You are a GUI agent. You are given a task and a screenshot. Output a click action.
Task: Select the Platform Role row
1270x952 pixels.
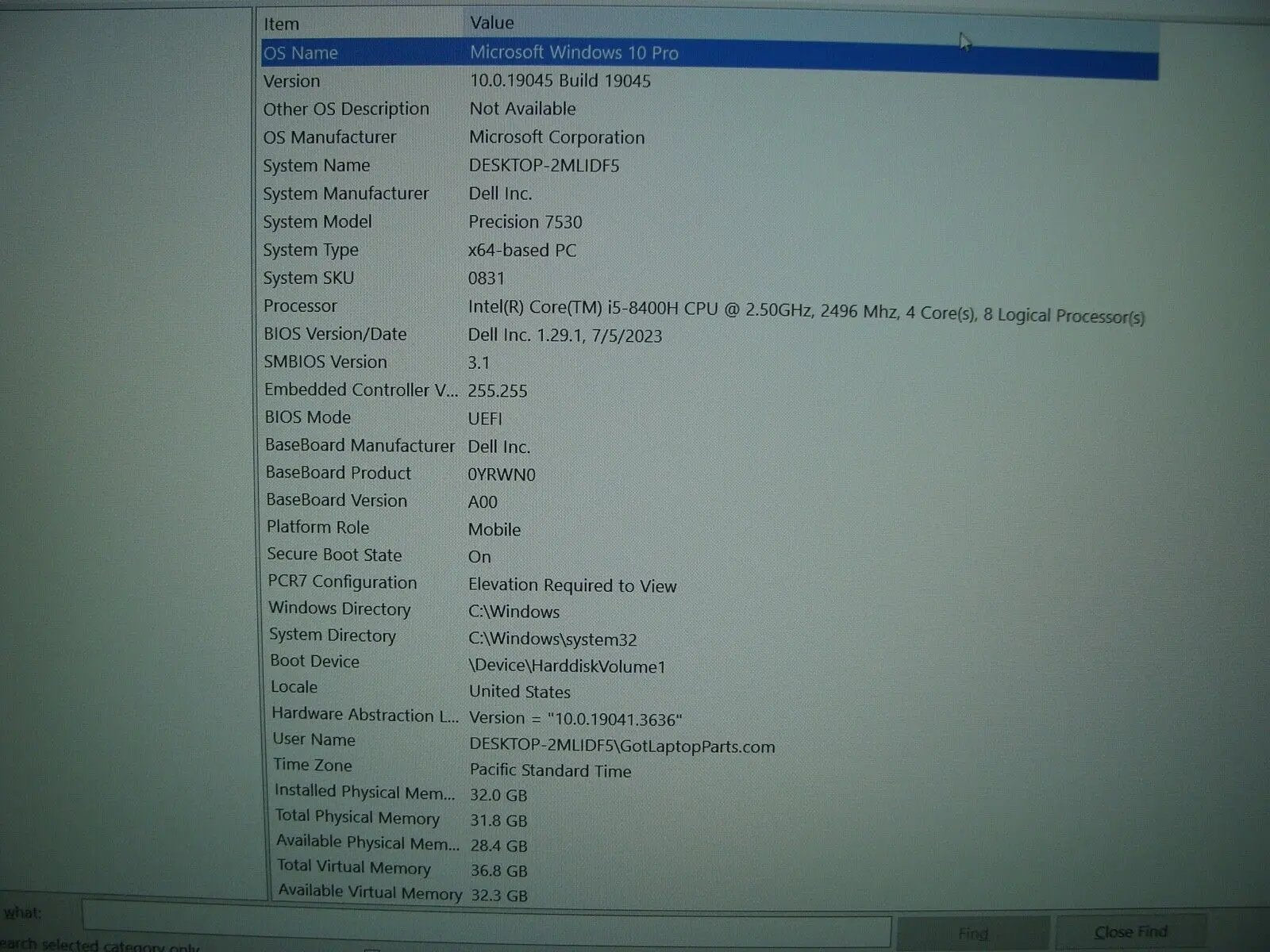710,528
